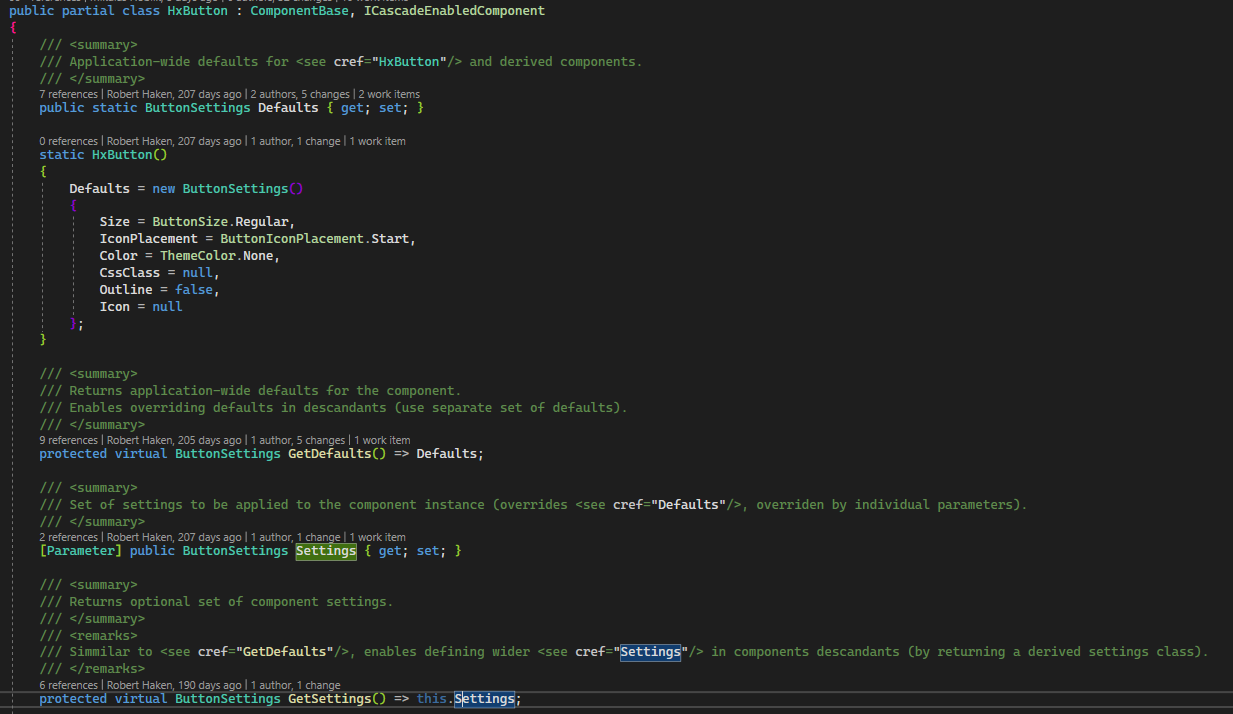Click "ButtonIconPlacement" type name

pyautogui.click(x=292, y=239)
